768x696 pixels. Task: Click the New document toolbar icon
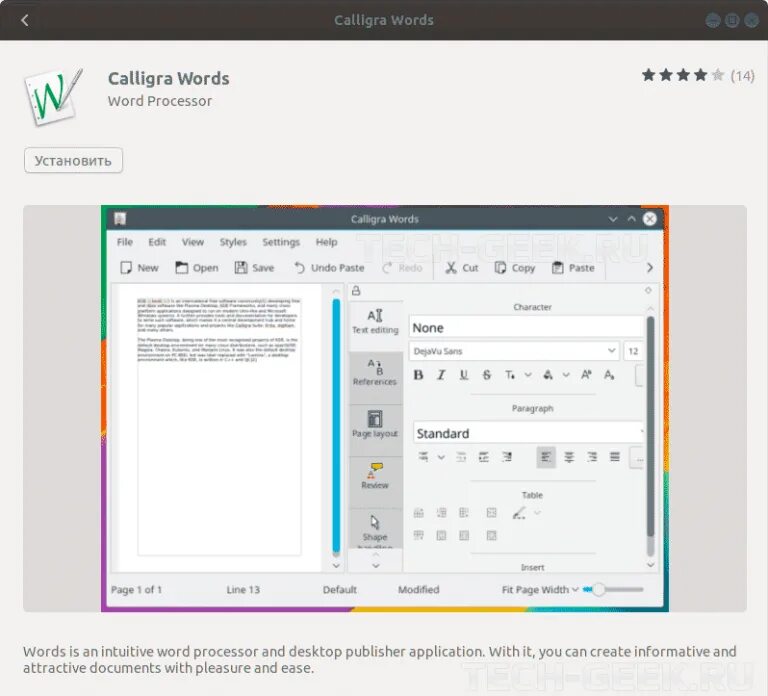click(x=126, y=267)
